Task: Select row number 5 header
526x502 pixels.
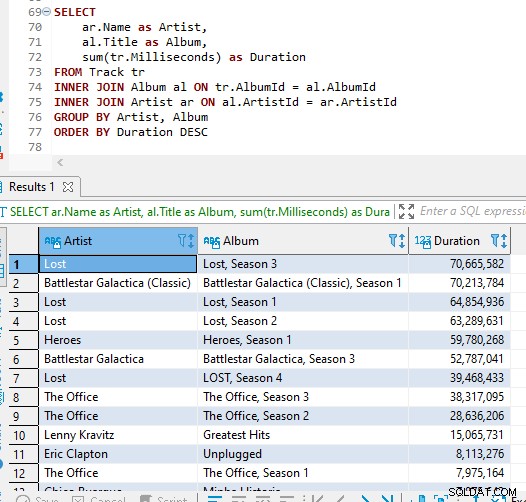Action: click(23, 340)
